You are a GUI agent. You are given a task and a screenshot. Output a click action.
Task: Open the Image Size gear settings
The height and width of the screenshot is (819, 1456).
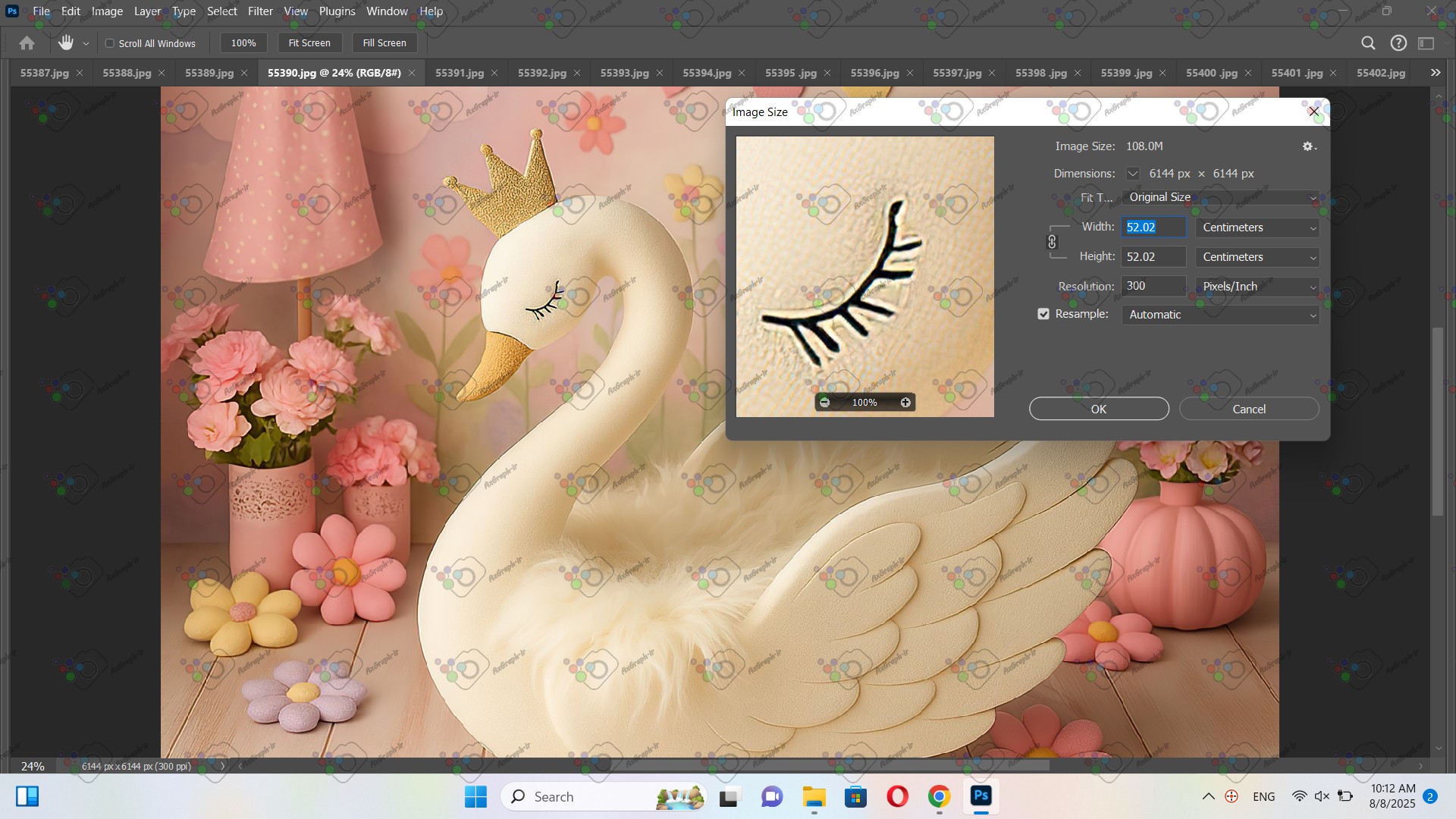(1309, 146)
